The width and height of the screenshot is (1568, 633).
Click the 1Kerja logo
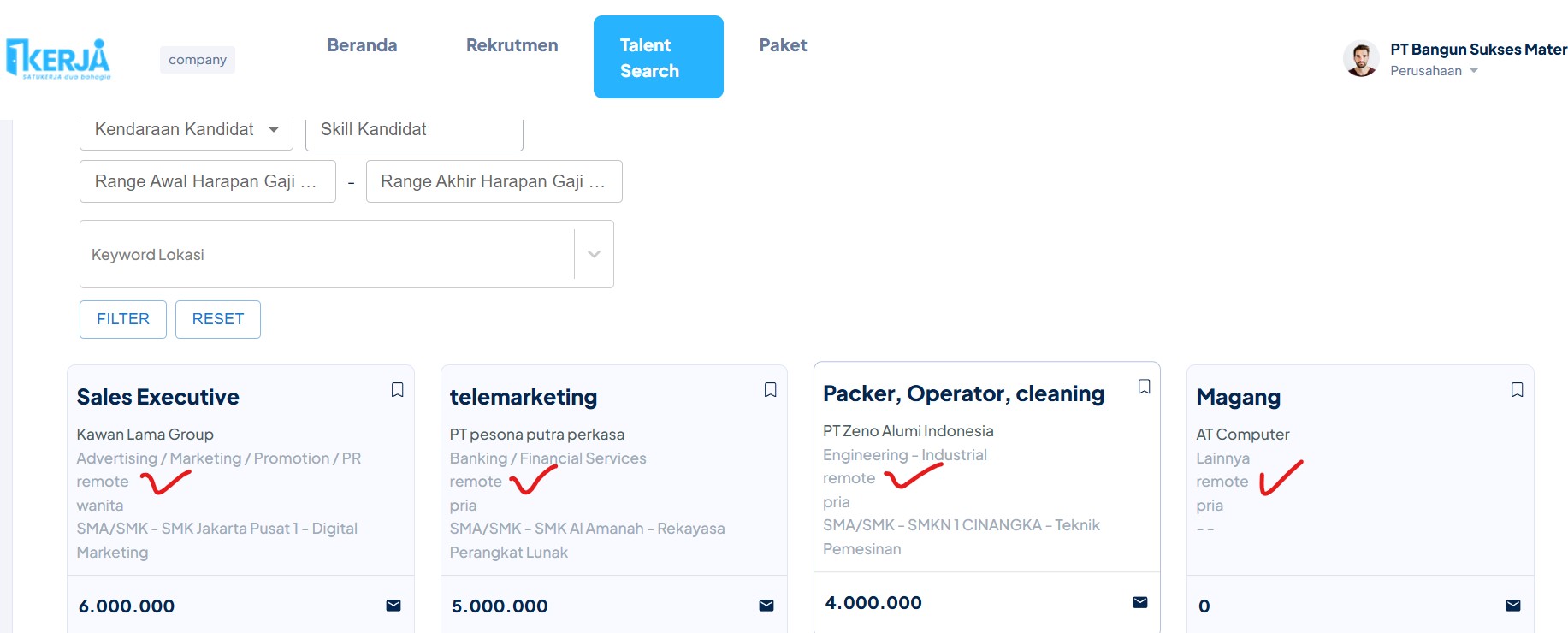pyautogui.click(x=58, y=59)
